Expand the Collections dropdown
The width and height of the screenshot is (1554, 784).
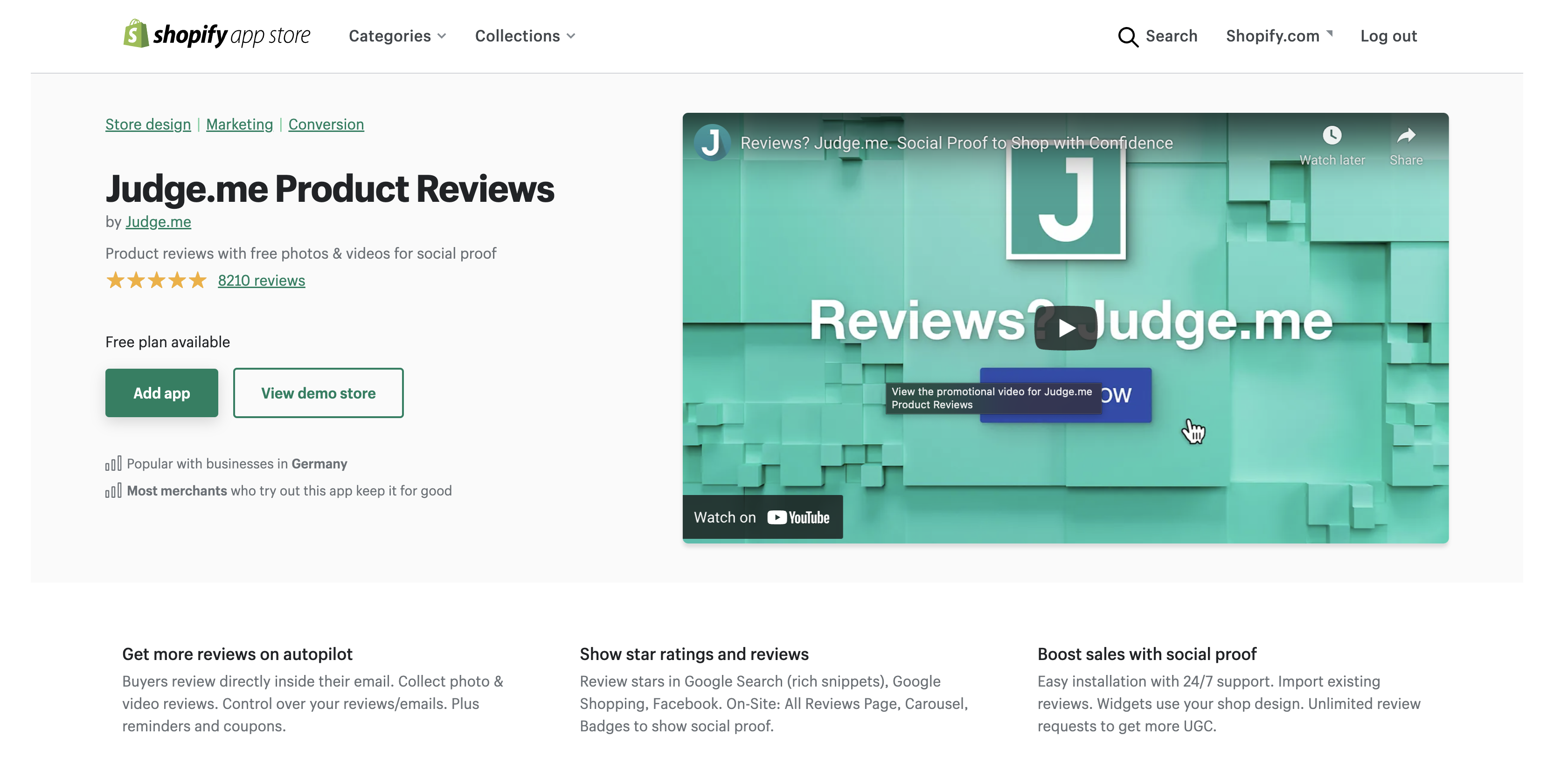tap(525, 36)
